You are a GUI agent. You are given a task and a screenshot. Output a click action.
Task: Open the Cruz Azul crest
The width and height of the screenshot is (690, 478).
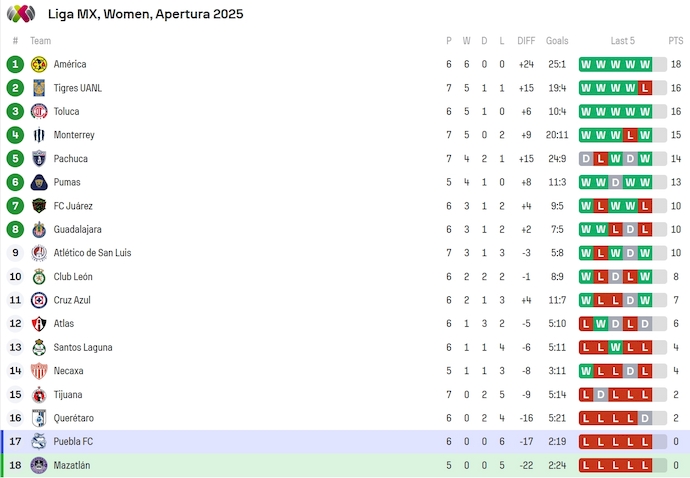pyautogui.click(x=39, y=300)
